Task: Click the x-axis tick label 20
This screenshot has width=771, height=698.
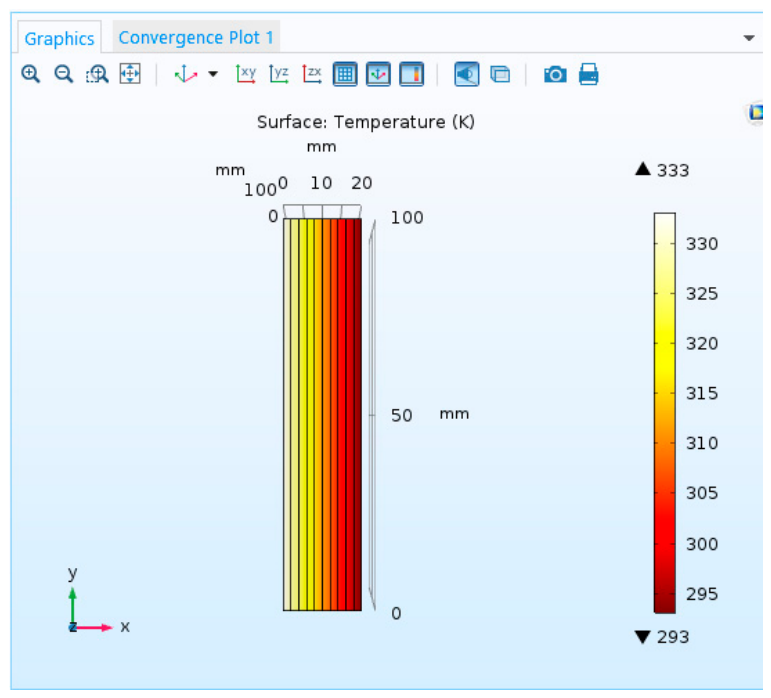Action: [x=361, y=183]
